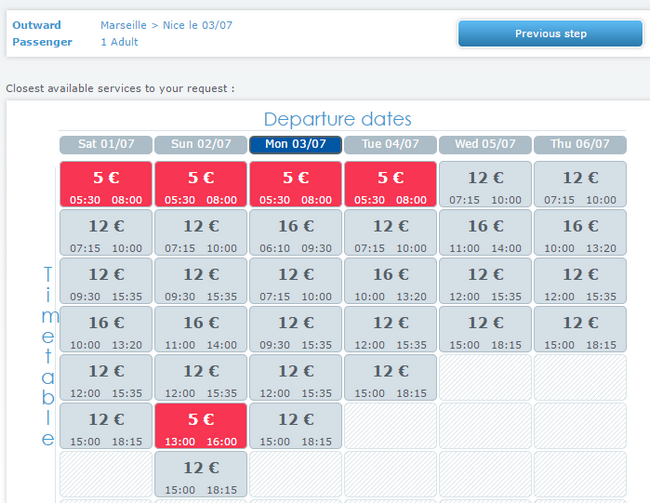Select the Sat 01/07 date tab

(x=106, y=144)
